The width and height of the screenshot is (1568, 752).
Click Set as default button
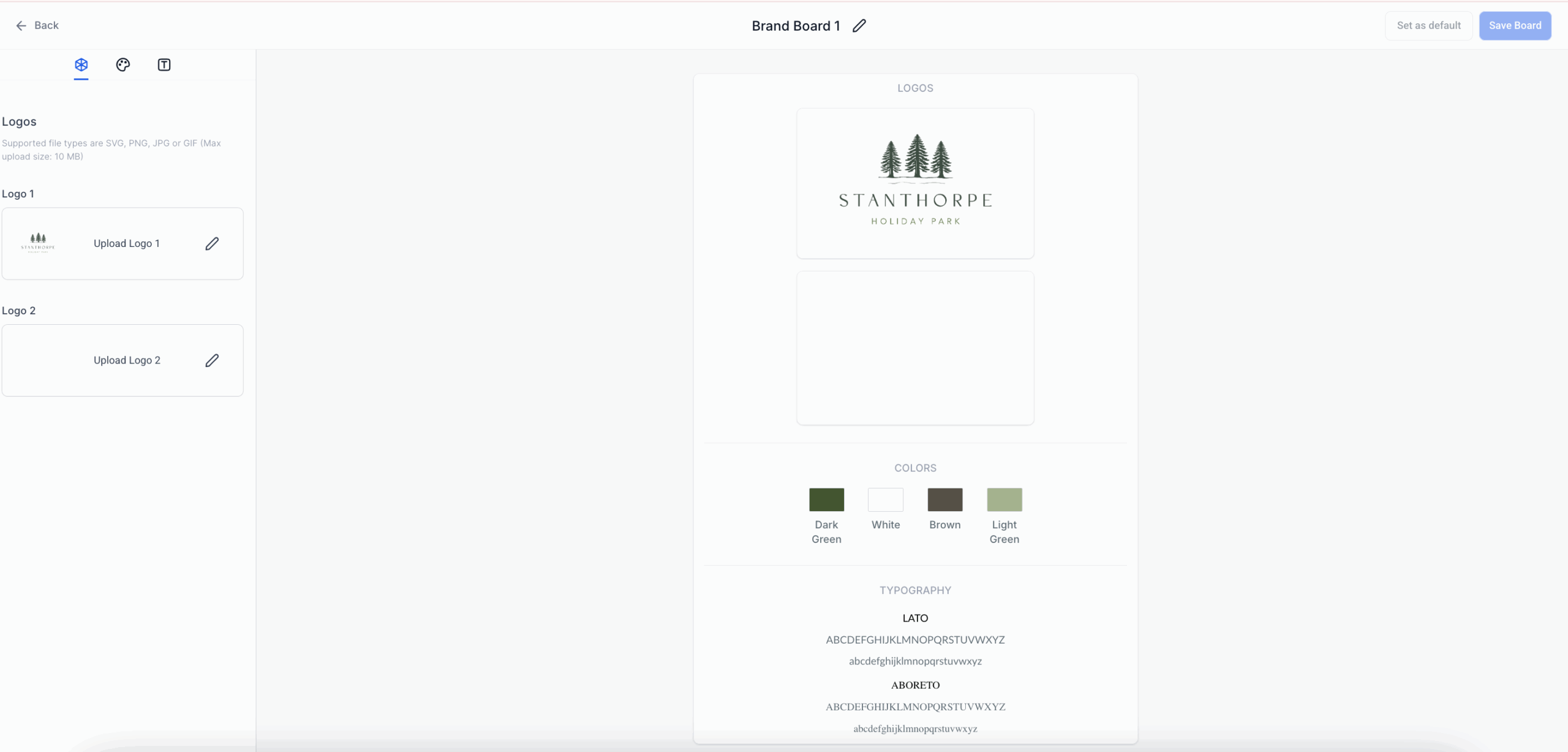[x=1428, y=26]
